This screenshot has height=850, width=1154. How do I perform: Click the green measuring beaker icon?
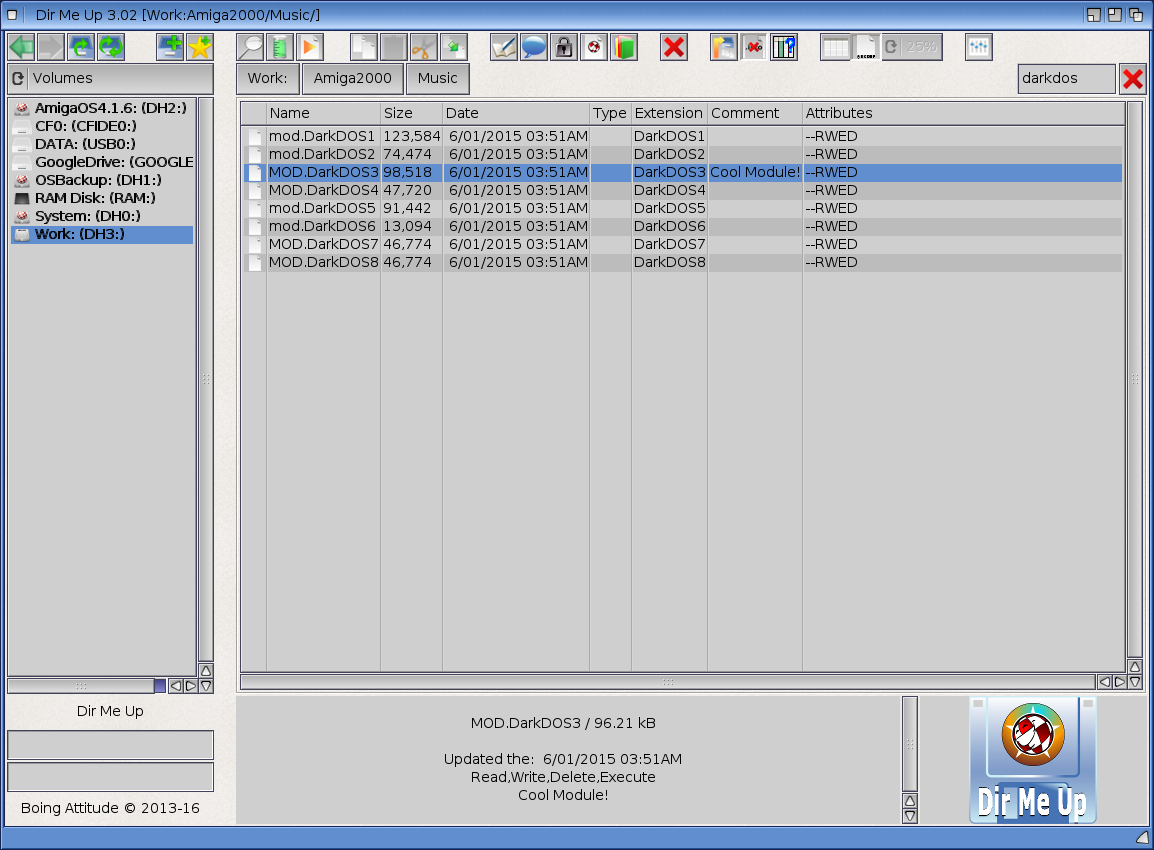click(x=280, y=47)
